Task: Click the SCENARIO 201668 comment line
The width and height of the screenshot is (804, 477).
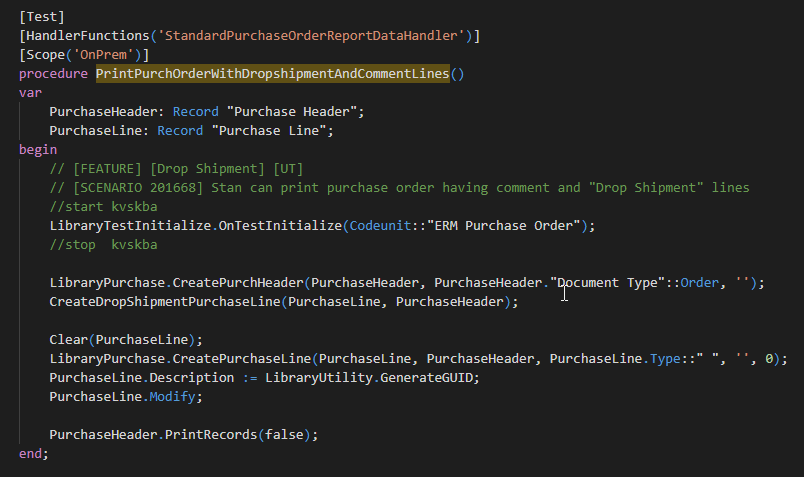Action: tap(399, 188)
